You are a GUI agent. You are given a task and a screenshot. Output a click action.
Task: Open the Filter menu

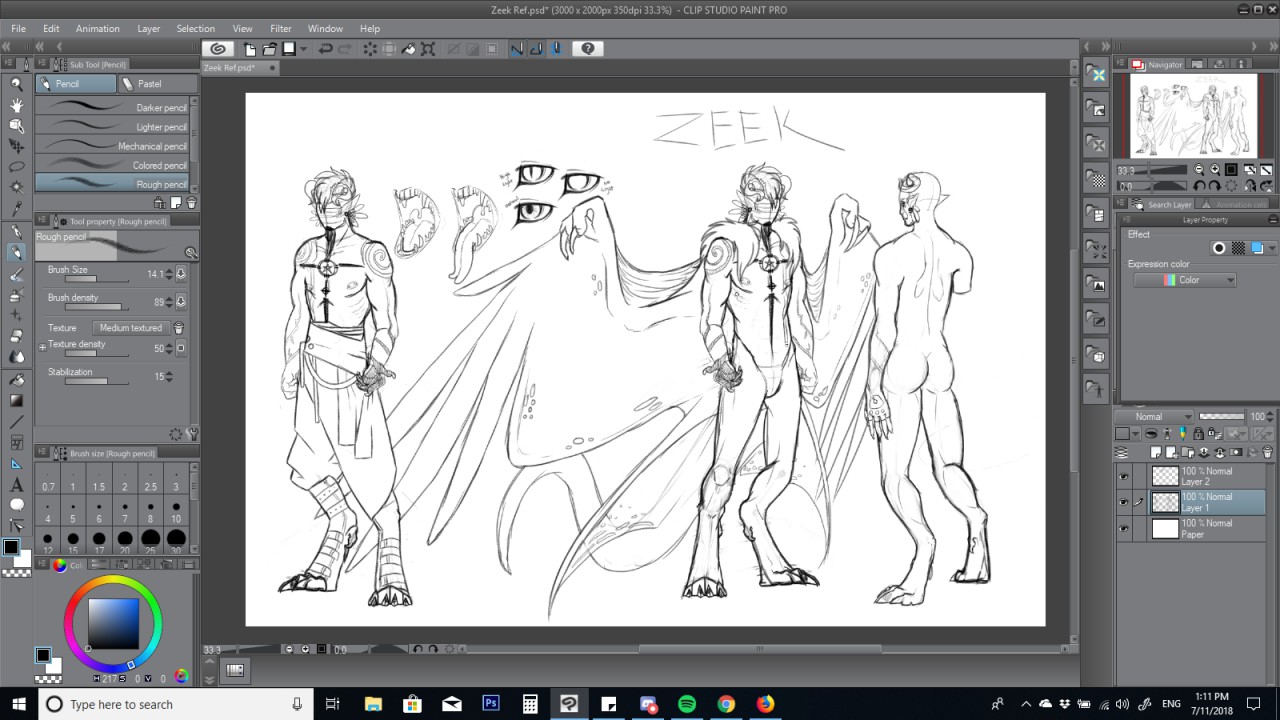[x=280, y=28]
